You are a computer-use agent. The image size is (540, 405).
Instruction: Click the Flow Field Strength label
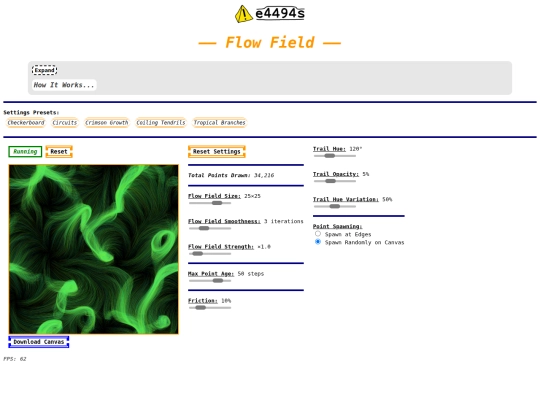(x=221, y=247)
